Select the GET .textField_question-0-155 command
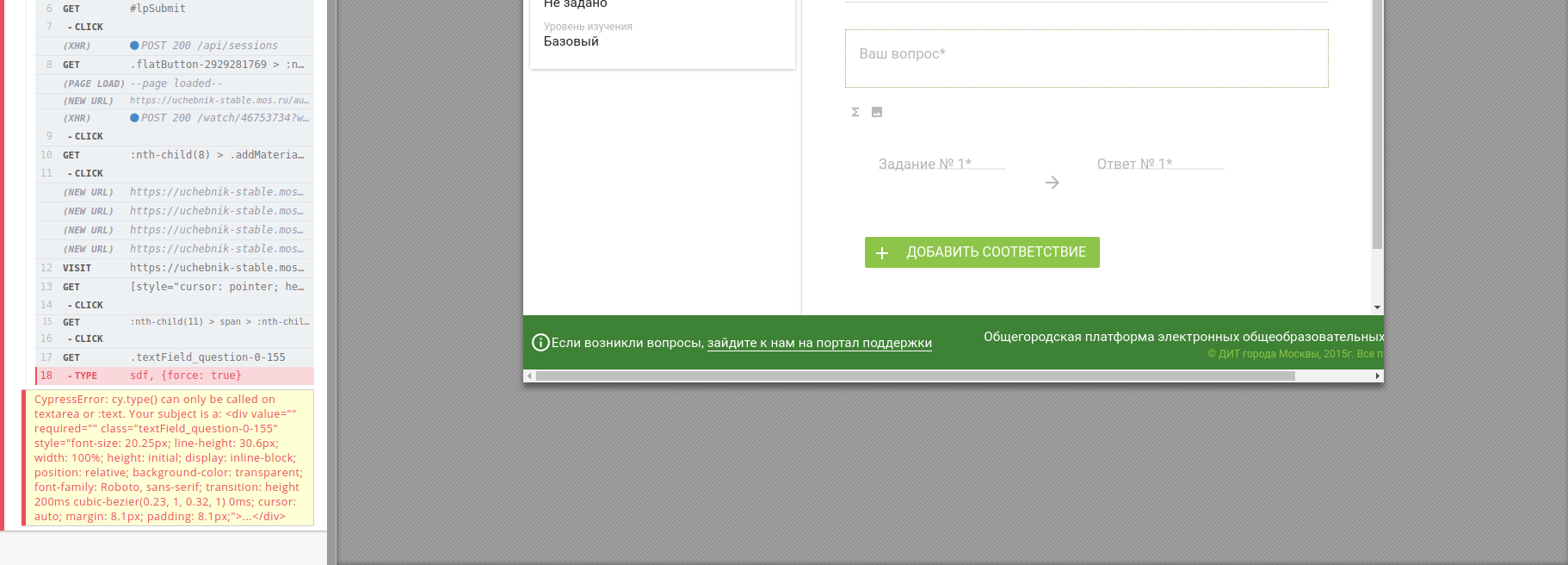This screenshot has height=565, width=1568. pos(175,357)
